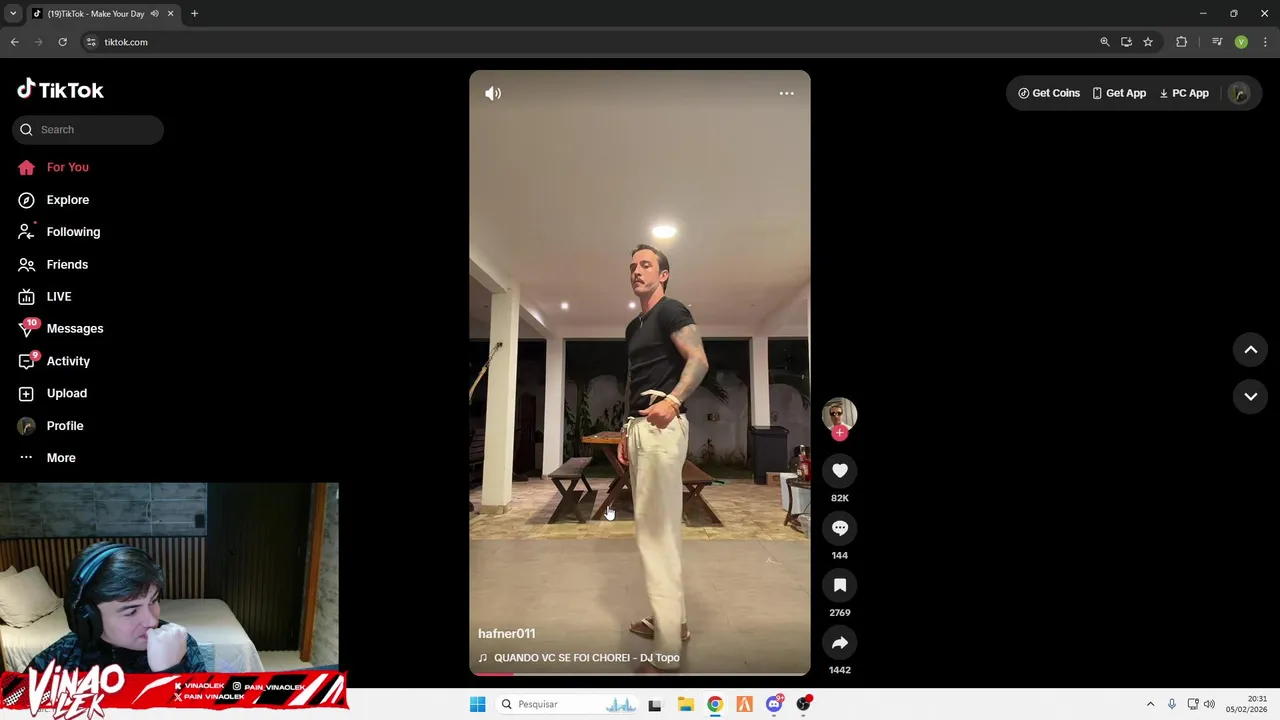
Task: Open the Chrome extensions menu
Action: [x=1181, y=42]
